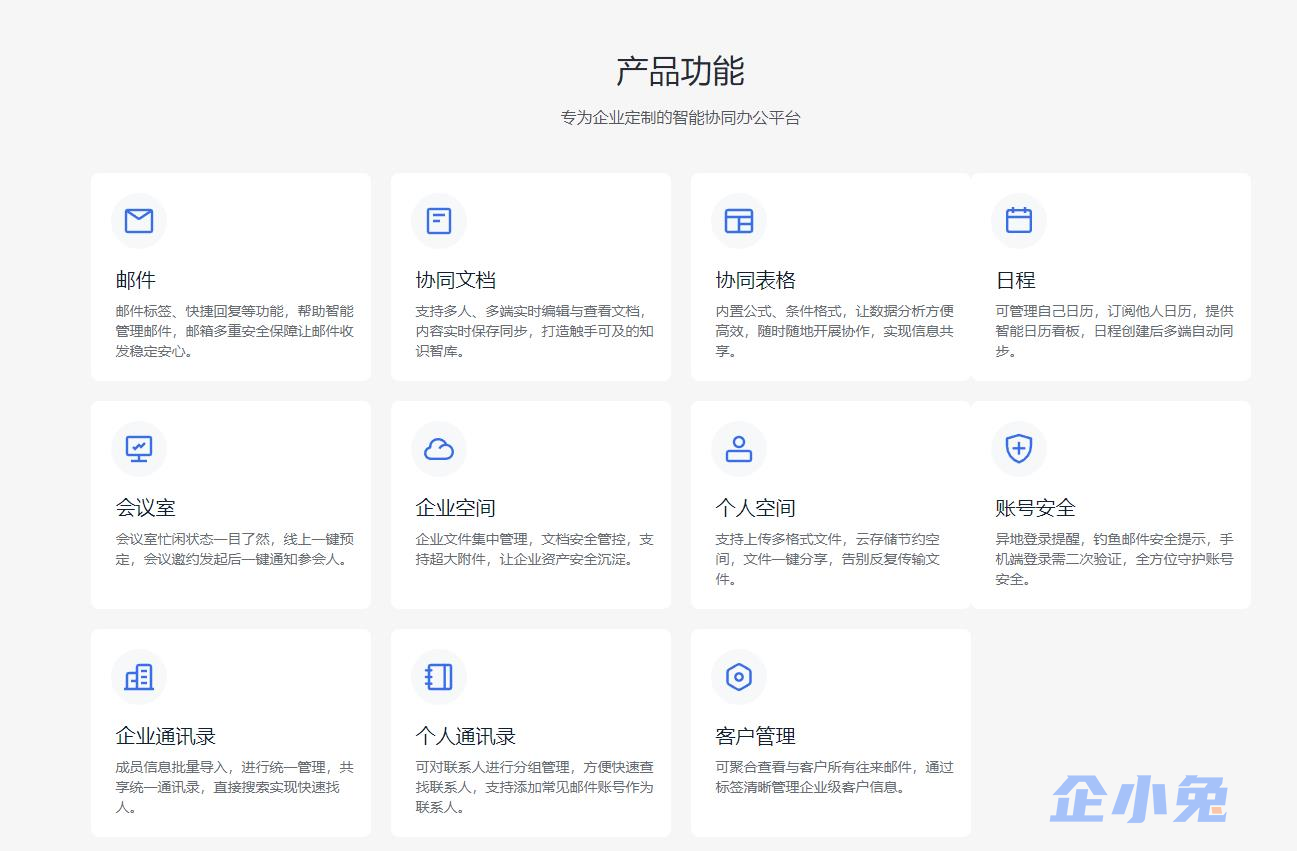Select the 企业空间 cloud icon
Image resolution: width=1297 pixels, height=851 pixels.
[438, 449]
